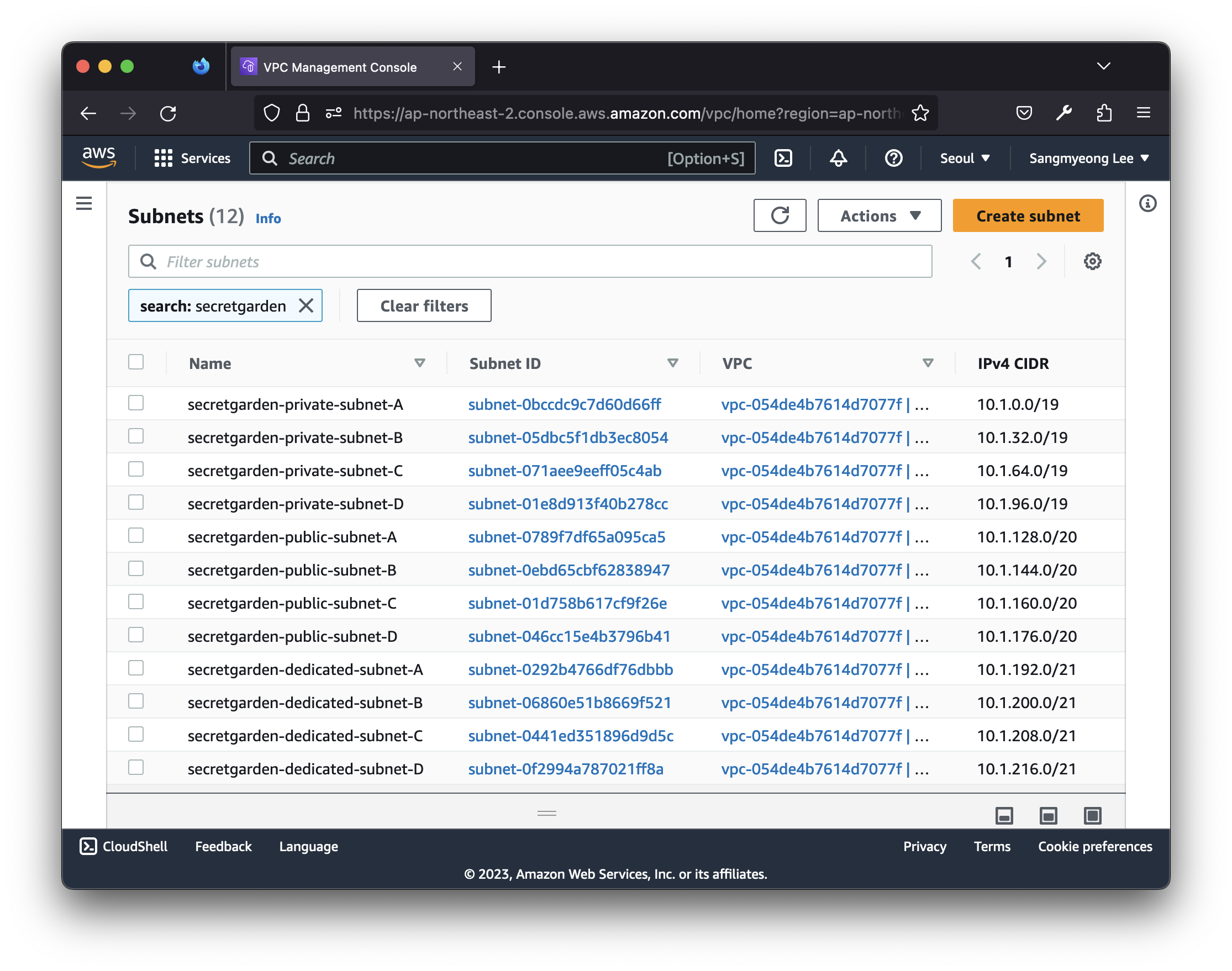Open the Sangmyeong Lee account menu

coord(1088,158)
